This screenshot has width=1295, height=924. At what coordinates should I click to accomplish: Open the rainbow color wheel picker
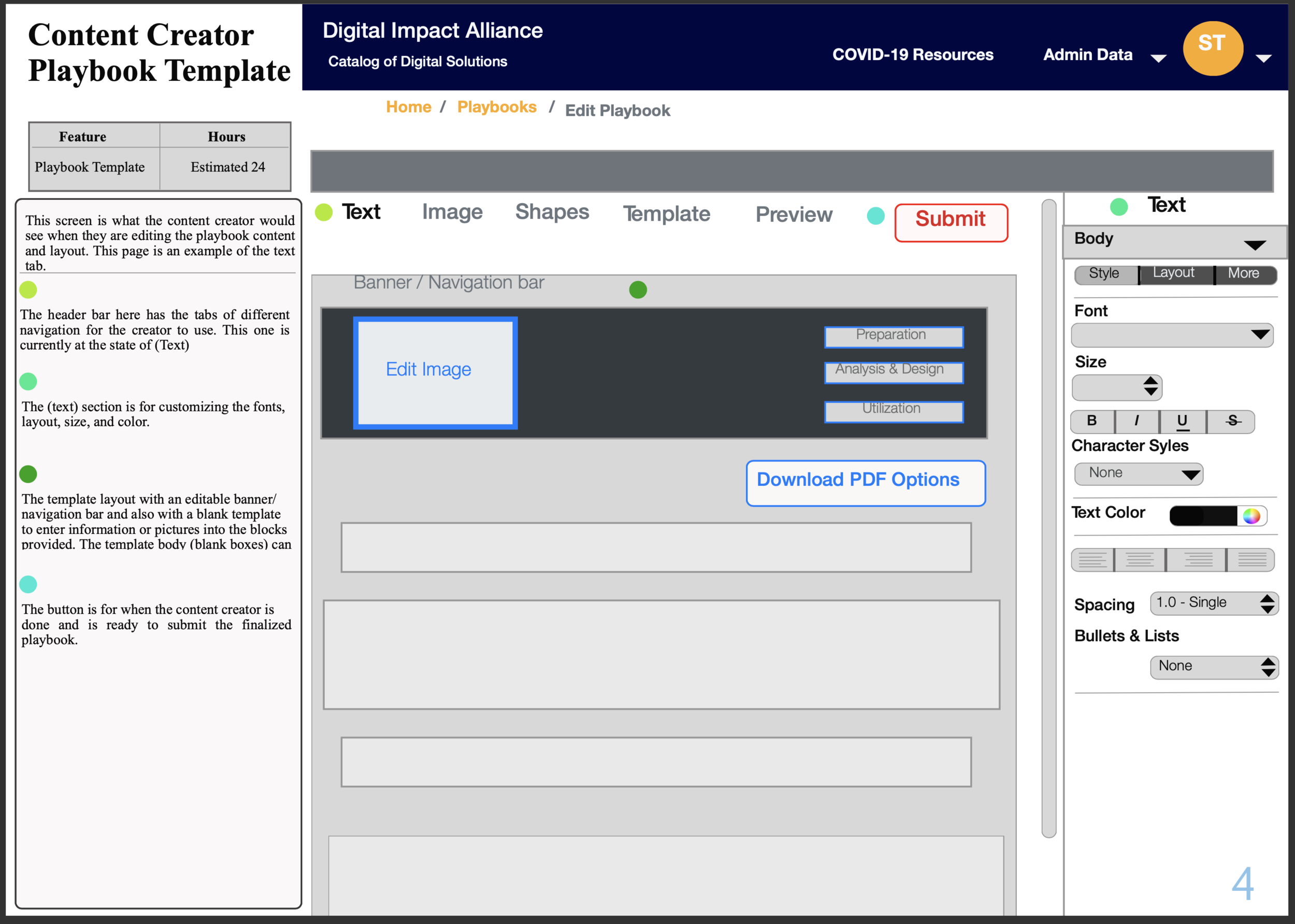coord(1251,516)
